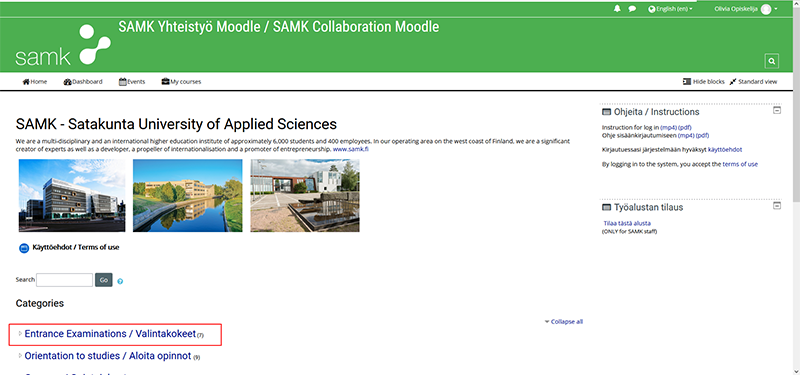Click the user avatar picture

[766, 9]
